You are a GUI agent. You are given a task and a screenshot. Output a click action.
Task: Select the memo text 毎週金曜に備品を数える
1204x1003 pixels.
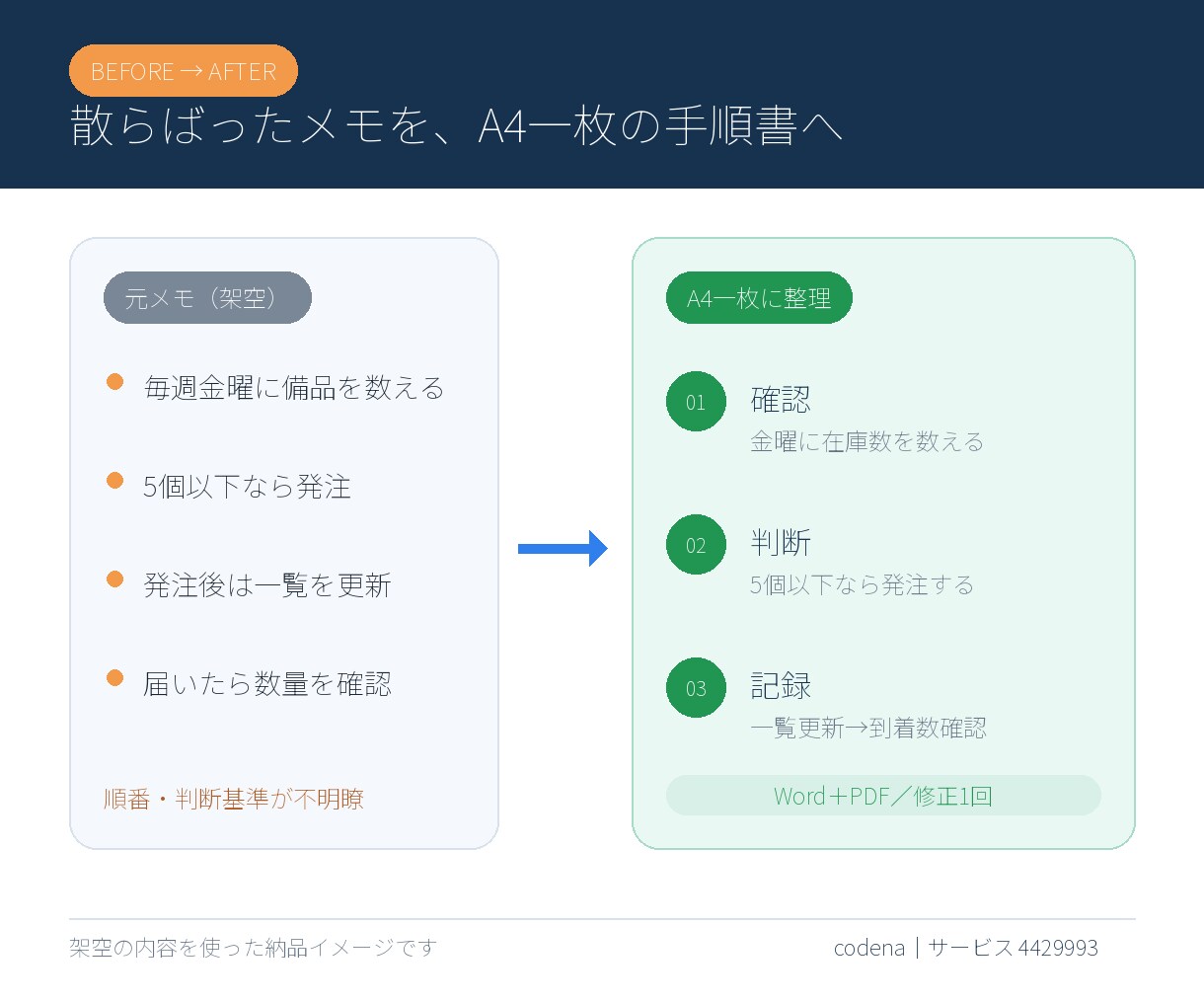[x=294, y=388]
